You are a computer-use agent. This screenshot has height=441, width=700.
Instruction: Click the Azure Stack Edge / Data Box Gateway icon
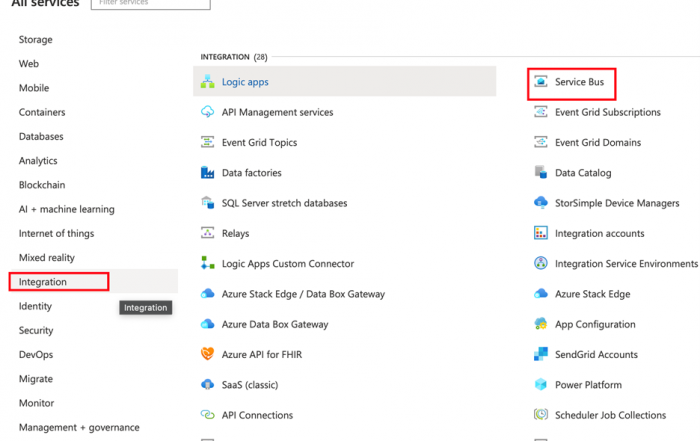tap(207, 294)
